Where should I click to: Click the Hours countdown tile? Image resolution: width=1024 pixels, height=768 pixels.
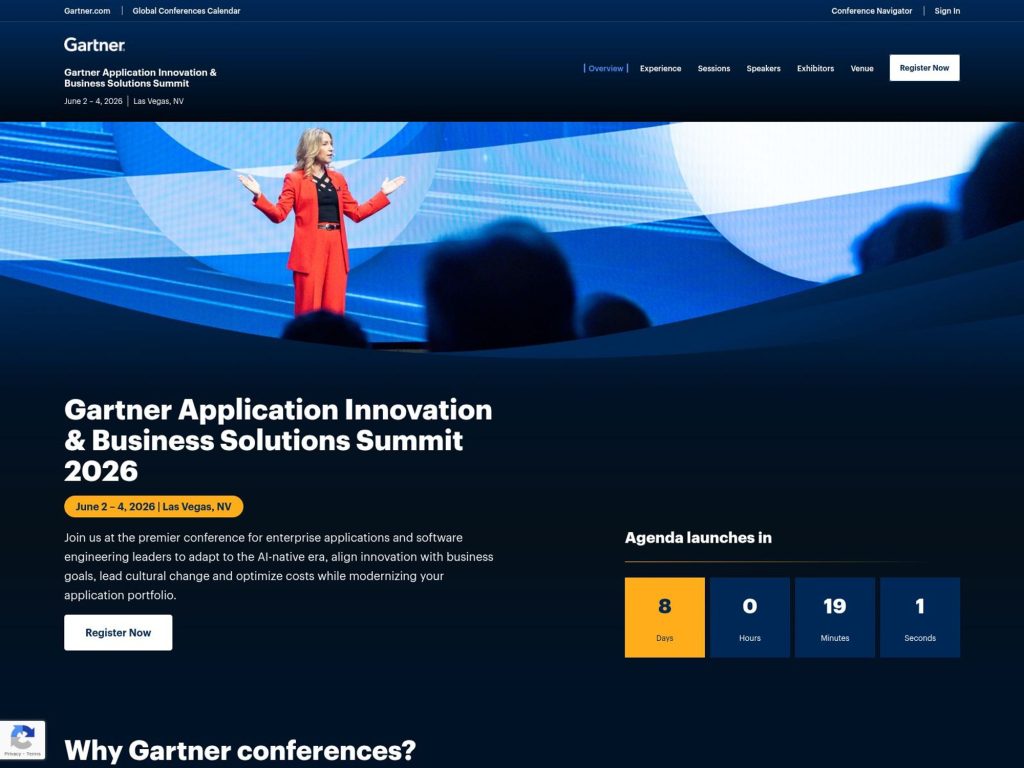[749, 617]
